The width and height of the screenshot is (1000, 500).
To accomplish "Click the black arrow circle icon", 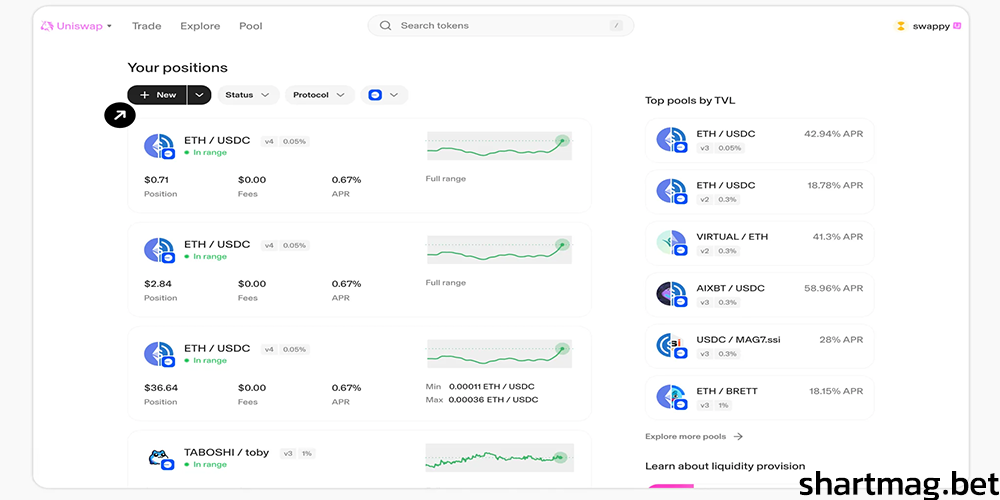I will (x=119, y=116).
